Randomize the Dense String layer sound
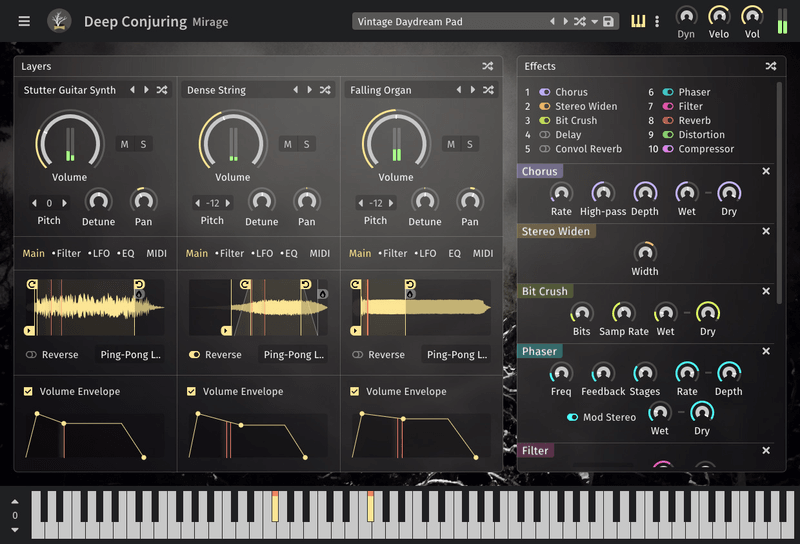Viewport: 800px width, 544px height. click(x=325, y=90)
